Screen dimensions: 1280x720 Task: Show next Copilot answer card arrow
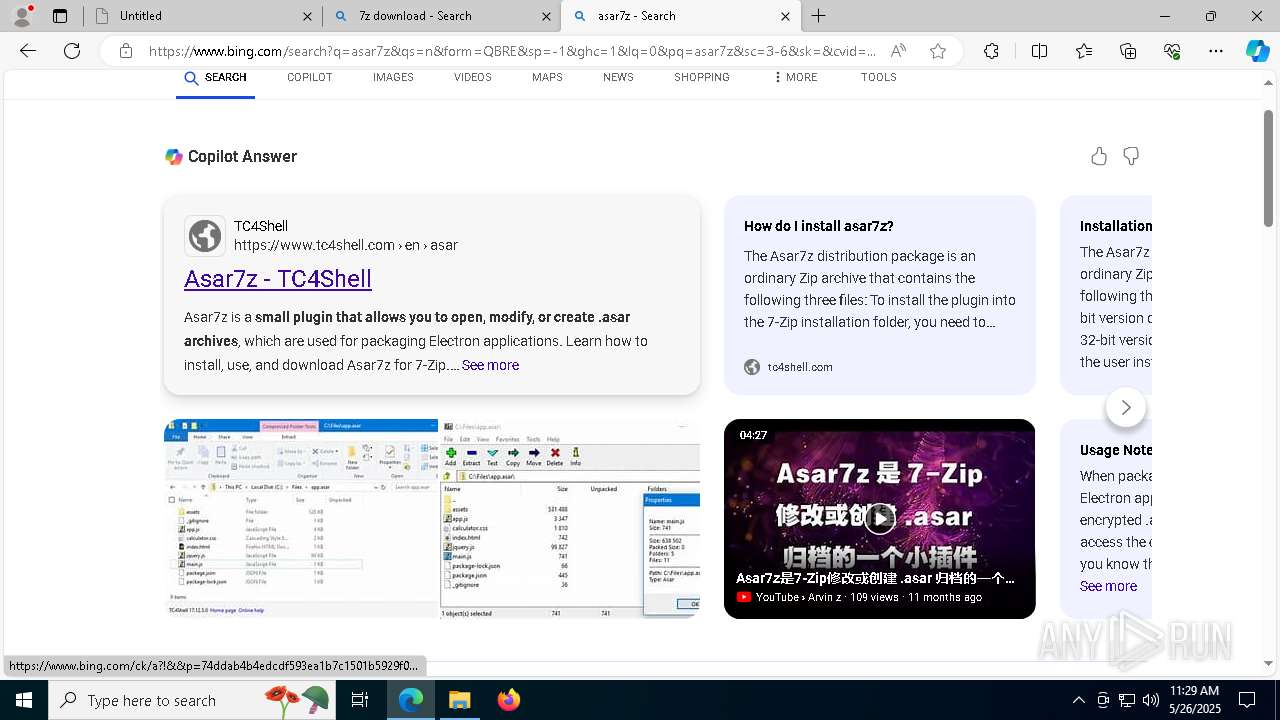[x=1126, y=407]
